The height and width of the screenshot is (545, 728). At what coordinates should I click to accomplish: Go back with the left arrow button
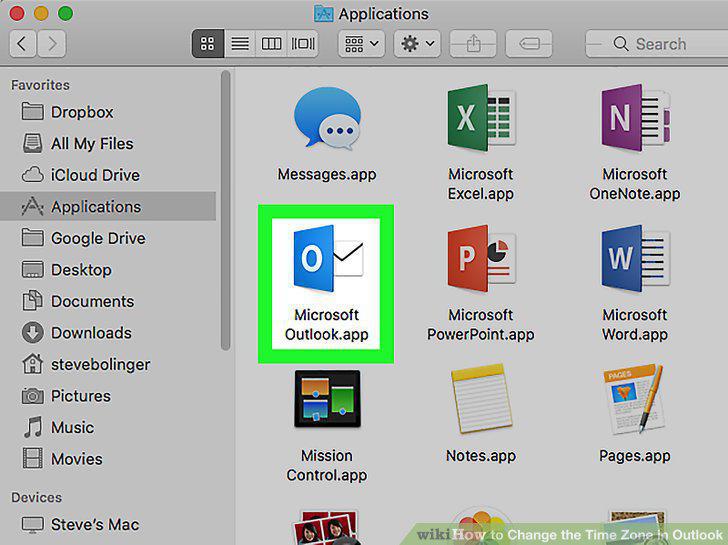22,44
